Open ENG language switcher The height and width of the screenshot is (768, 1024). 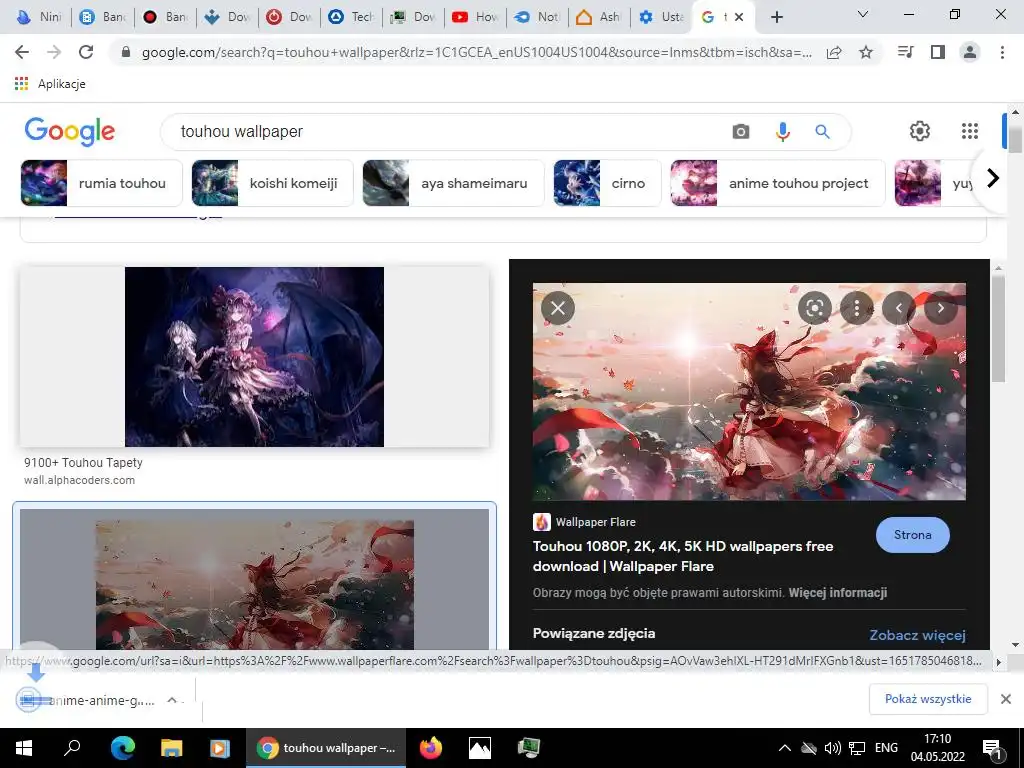tap(886, 748)
